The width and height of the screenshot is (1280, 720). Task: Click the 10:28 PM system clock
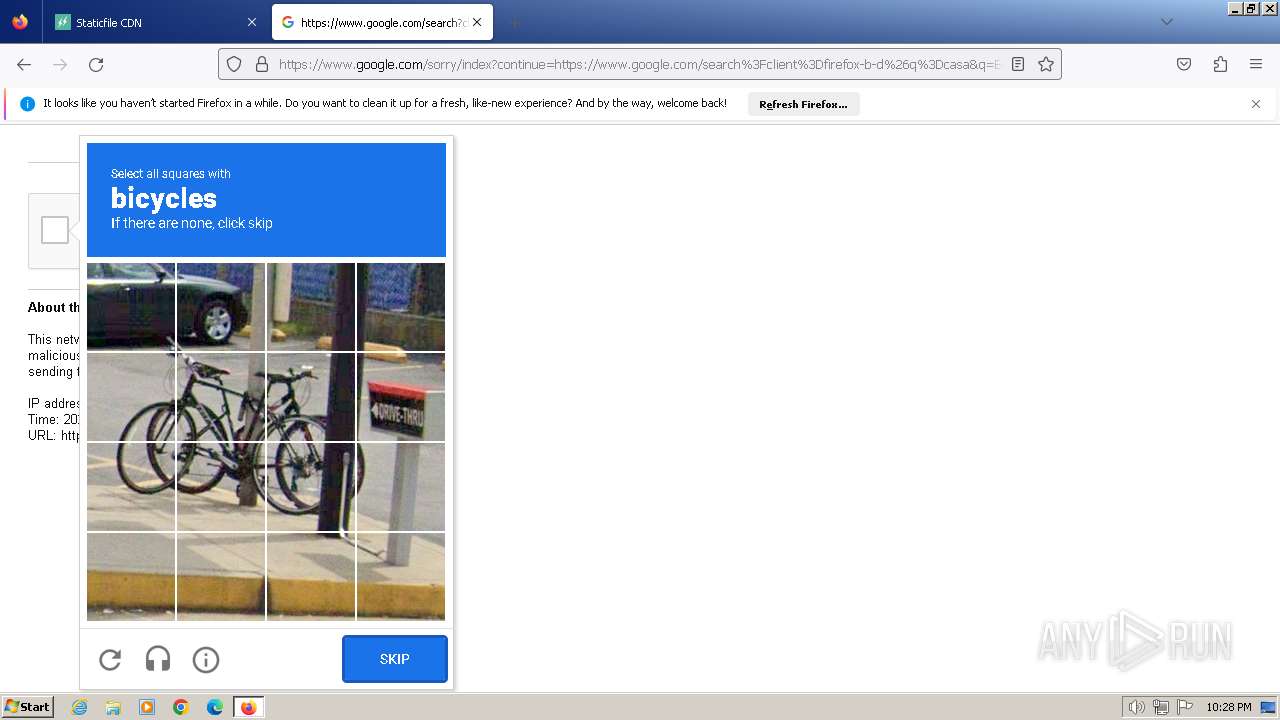coord(1229,707)
